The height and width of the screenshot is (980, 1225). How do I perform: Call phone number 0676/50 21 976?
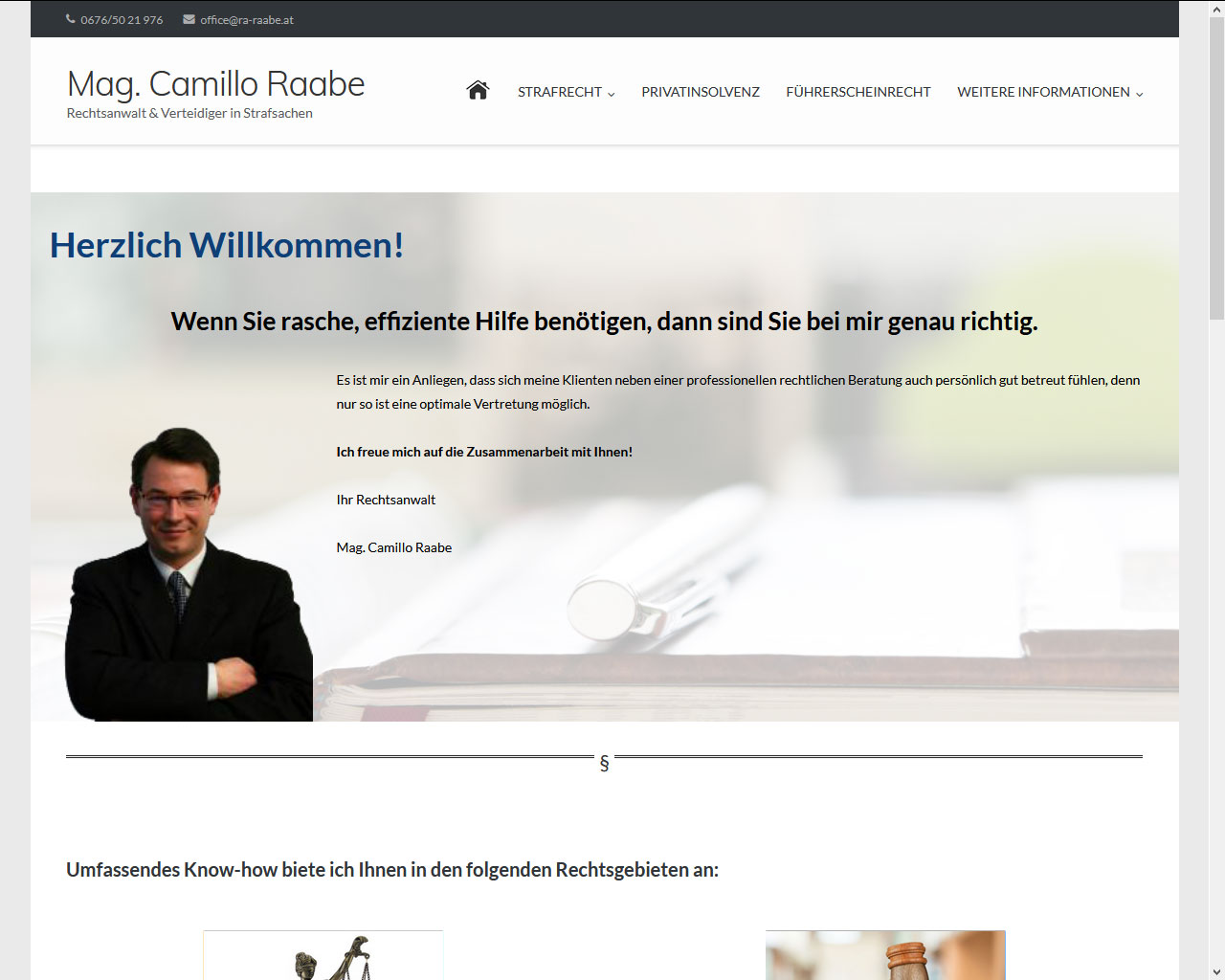coord(122,20)
